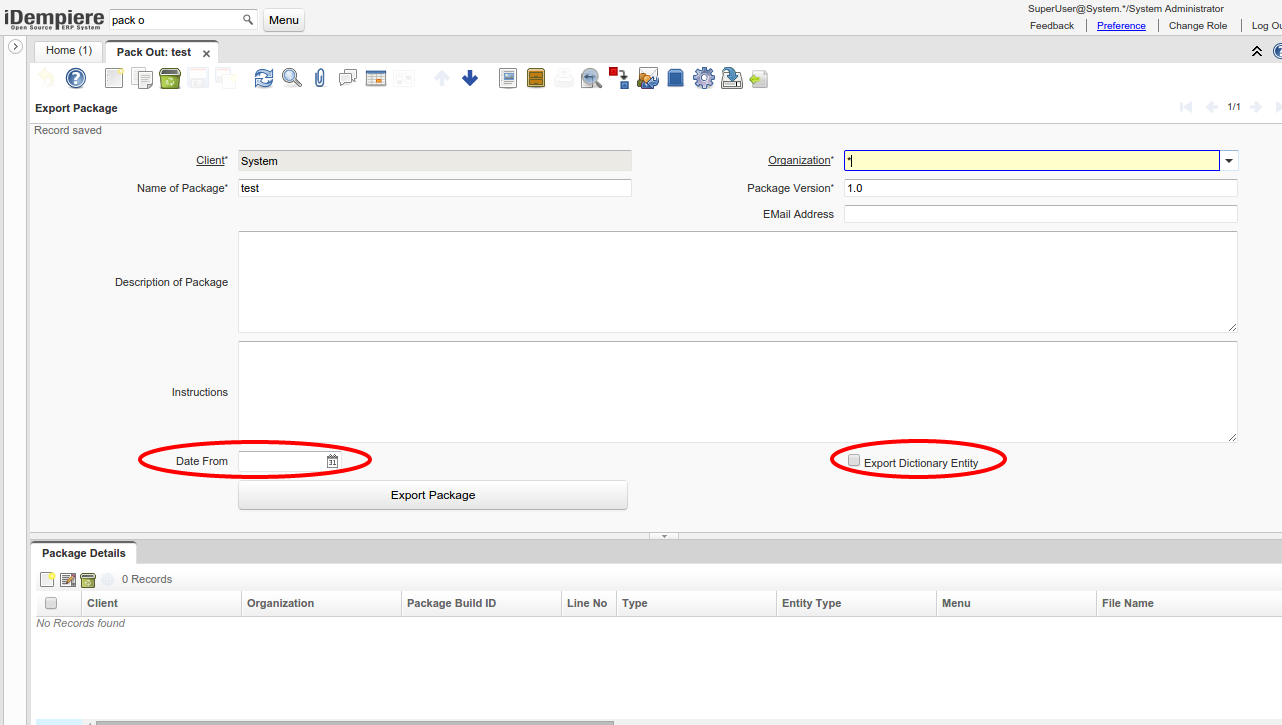Open the Archive cabinet icon
The width and height of the screenshot is (1282, 725).
(536, 78)
